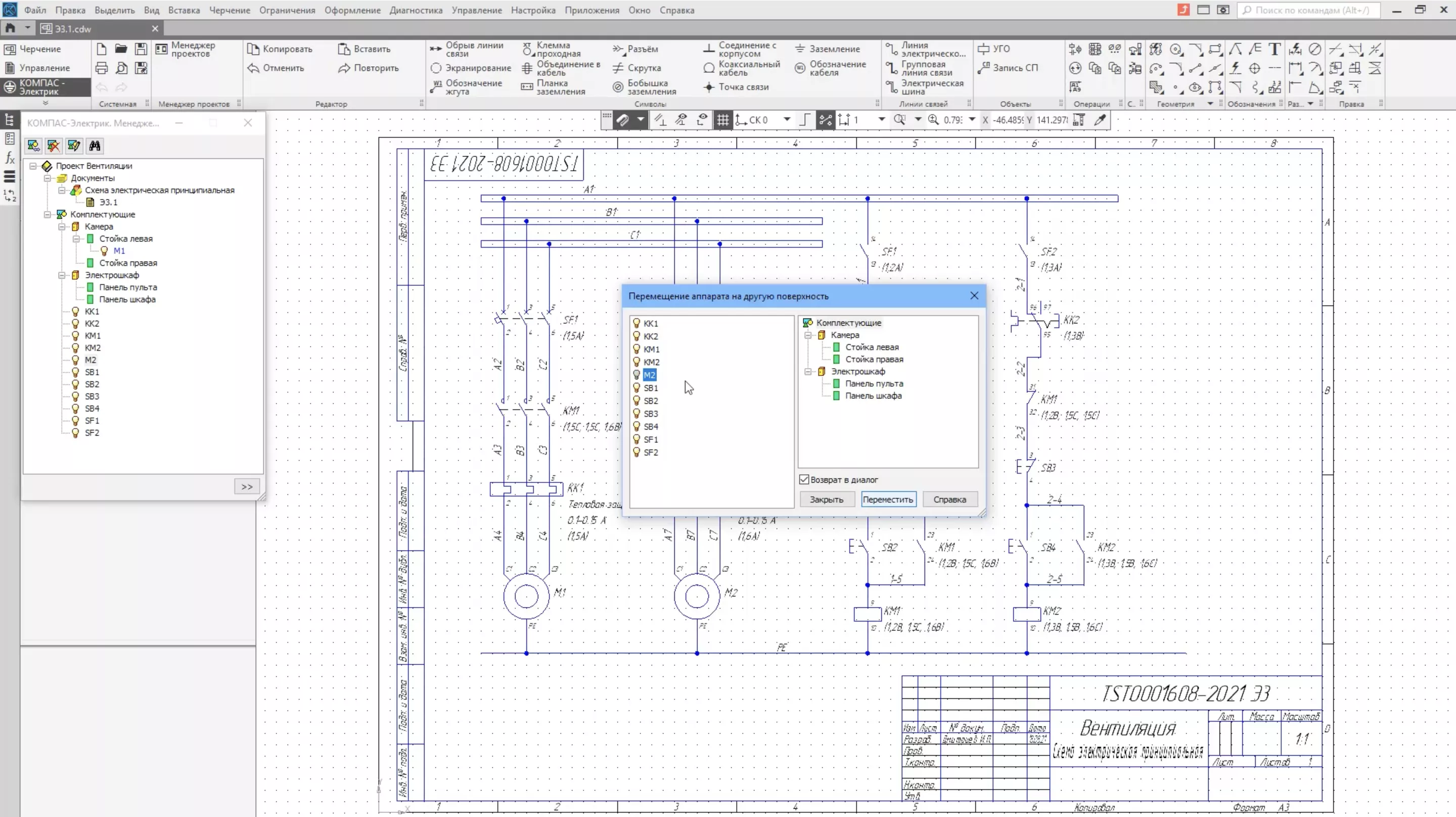Open the zoom scale dropdown arrow
Image resolution: width=1456 pixels, height=817 pixels.
click(x=972, y=120)
